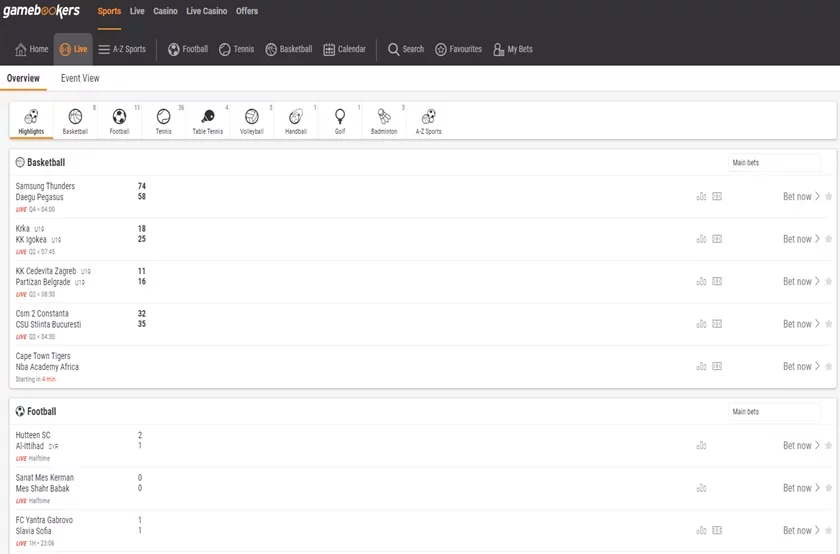Image resolution: width=840 pixels, height=554 pixels.
Task: Switch to the Overview tab
Action: (x=23, y=78)
